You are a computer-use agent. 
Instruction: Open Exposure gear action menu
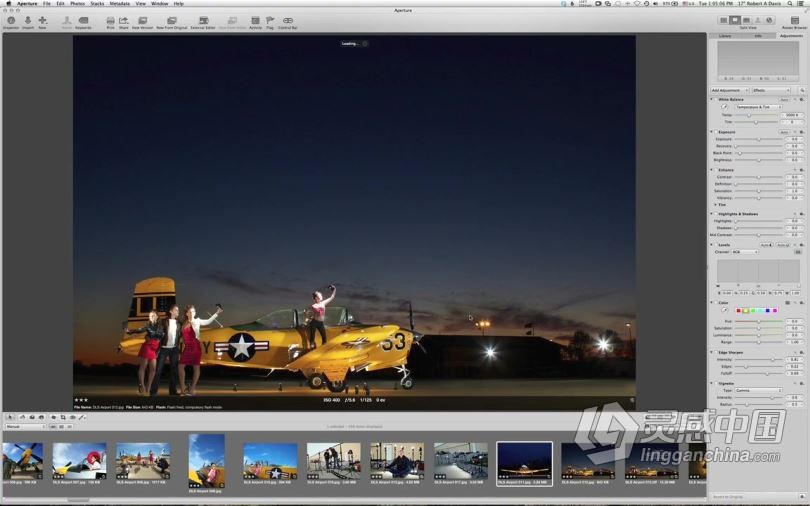click(802, 132)
